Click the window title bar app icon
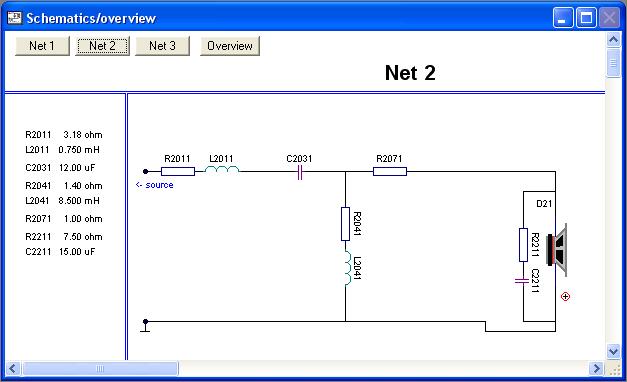Viewport: 627px width, 382px height. pyautogui.click(x=14, y=18)
